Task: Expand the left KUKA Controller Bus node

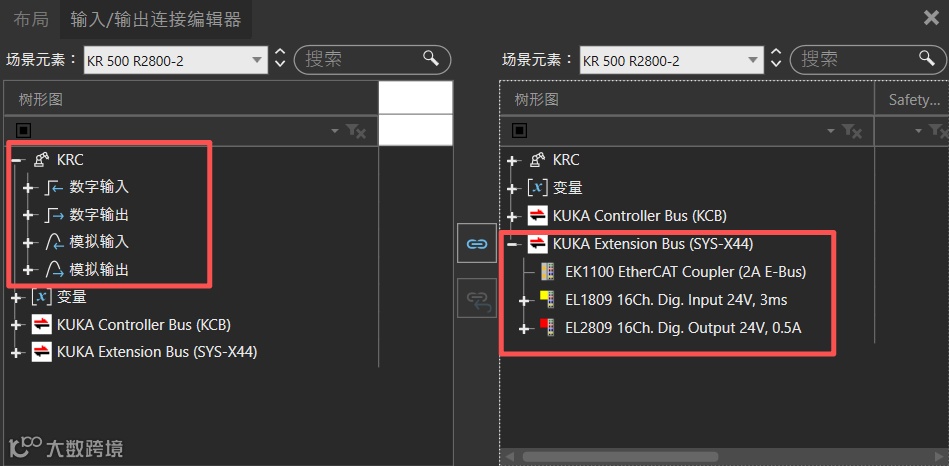Action: pyautogui.click(x=16, y=326)
